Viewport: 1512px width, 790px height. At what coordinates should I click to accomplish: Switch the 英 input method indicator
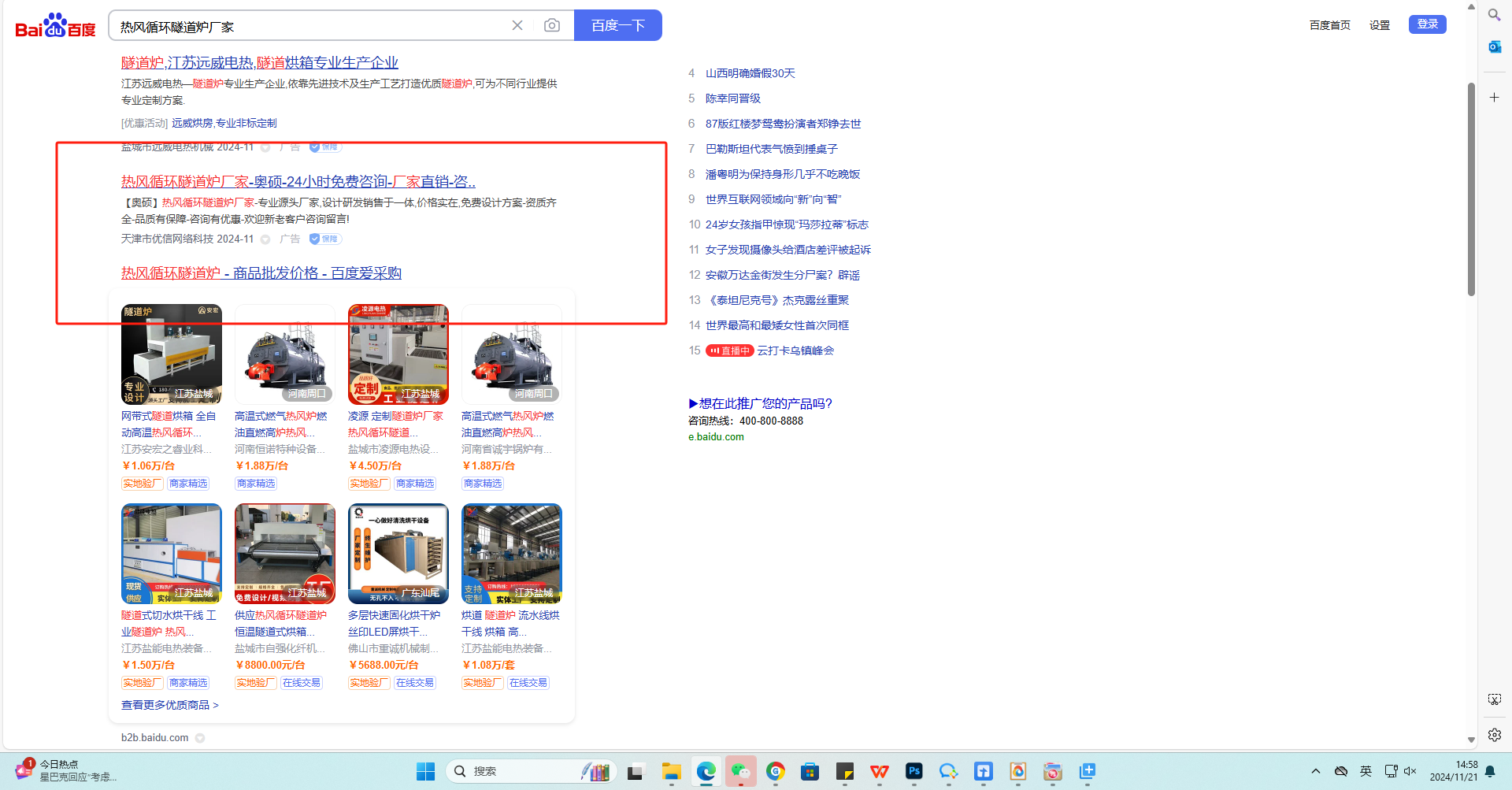(x=1366, y=771)
